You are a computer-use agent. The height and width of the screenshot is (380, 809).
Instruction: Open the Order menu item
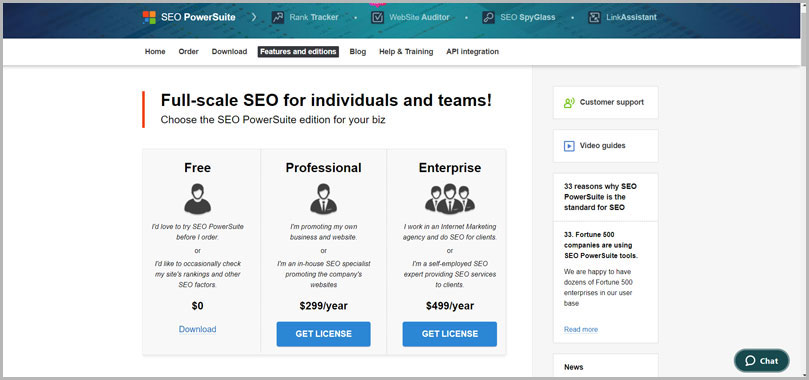(x=188, y=52)
